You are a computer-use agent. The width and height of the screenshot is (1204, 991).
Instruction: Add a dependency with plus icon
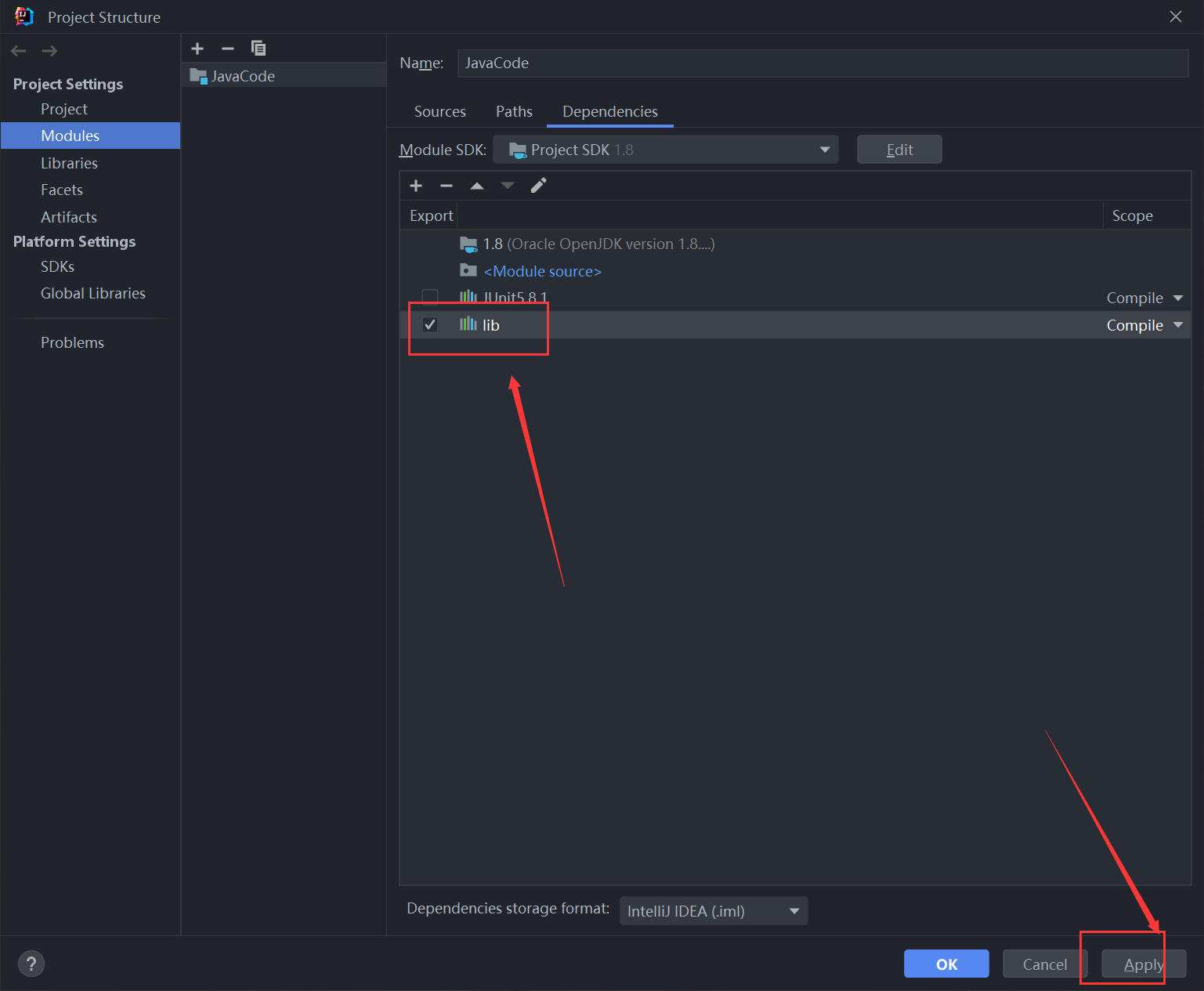pyautogui.click(x=416, y=186)
